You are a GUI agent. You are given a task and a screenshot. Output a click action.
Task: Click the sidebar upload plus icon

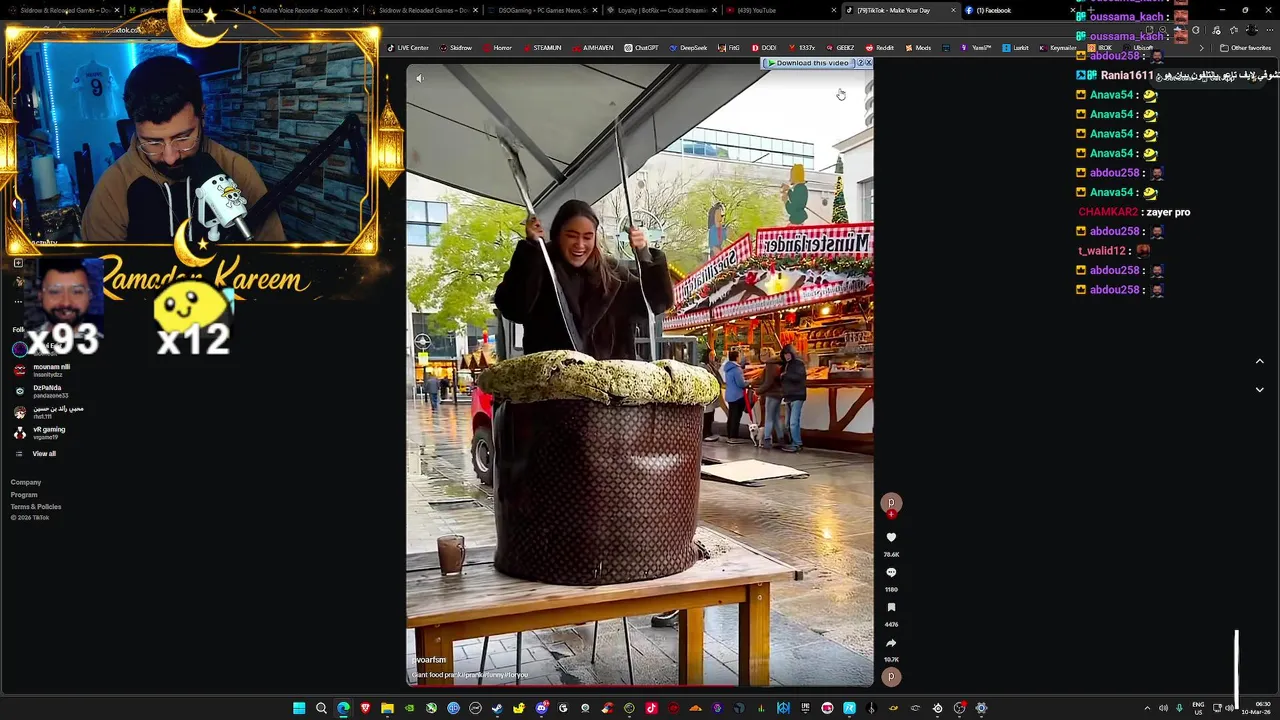pyautogui.click(x=18, y=263)
